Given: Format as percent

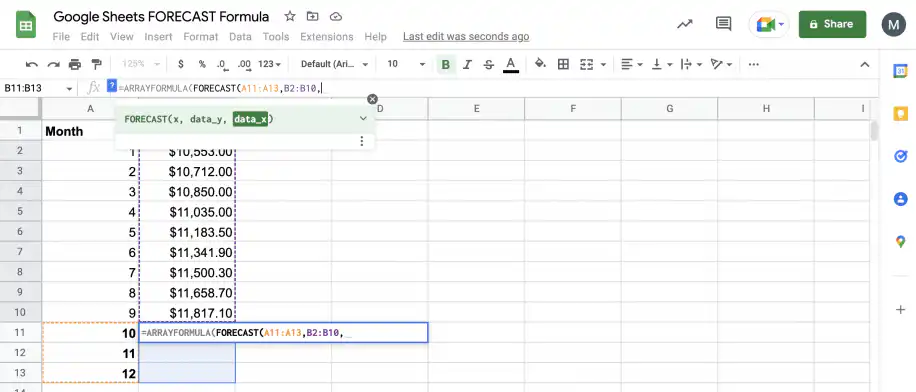Looking at the screenshot, I should 202,64.
